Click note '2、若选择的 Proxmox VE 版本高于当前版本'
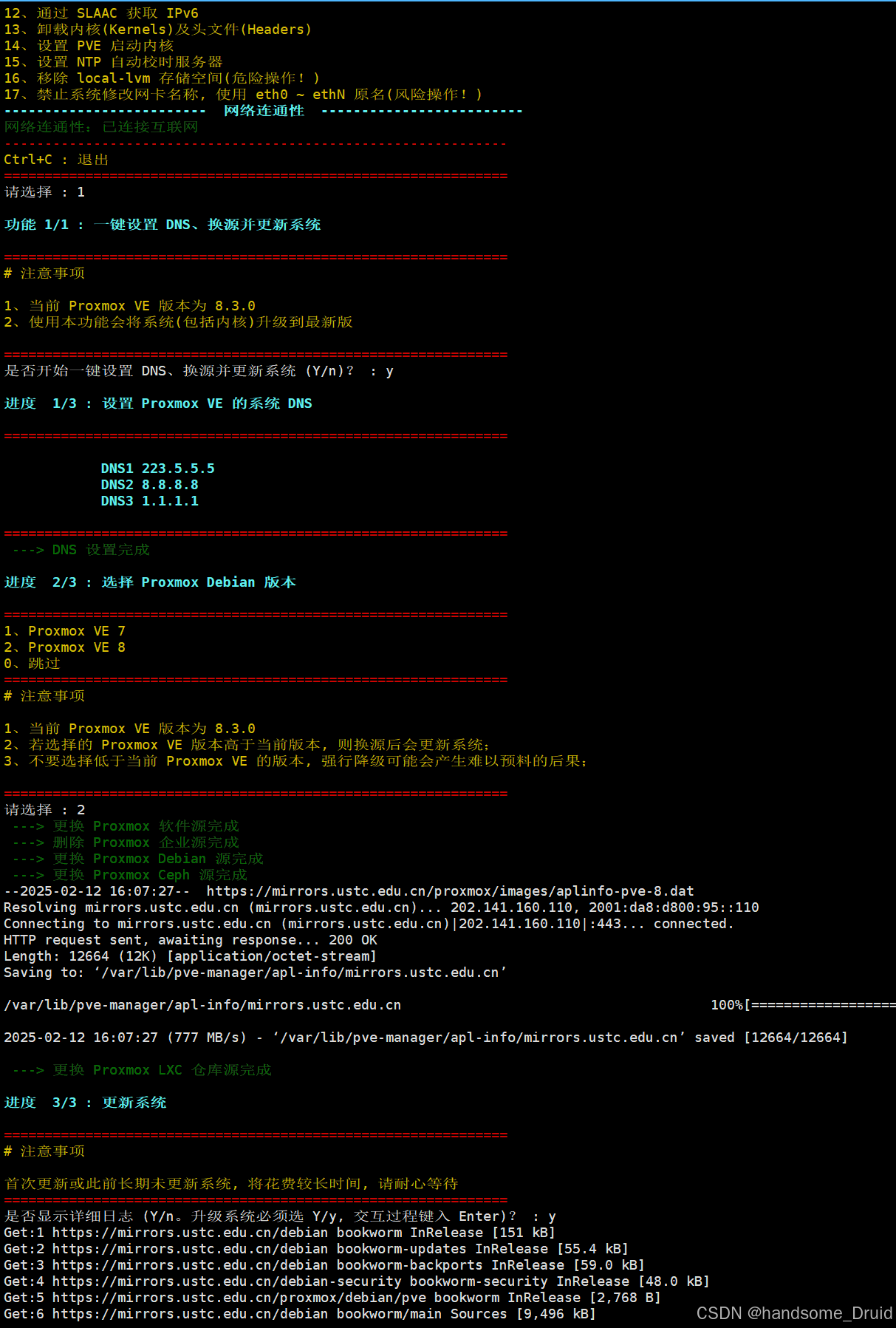Viewport: 896px width, 1328px height. tap(247, 745)
